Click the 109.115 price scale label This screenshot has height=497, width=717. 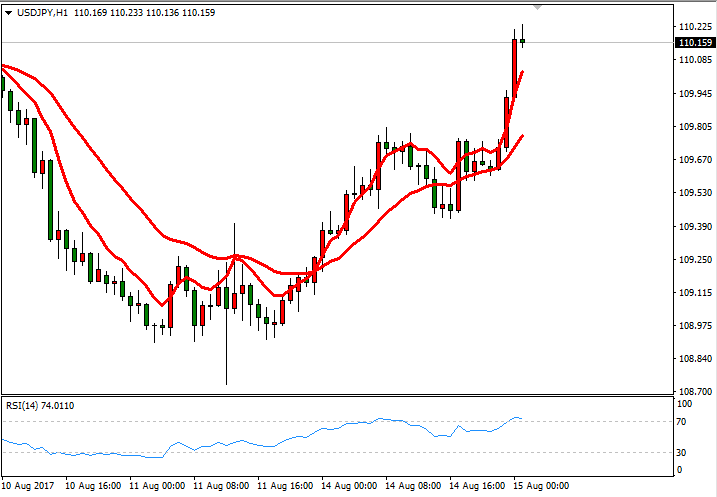click(x=696, y=293)
